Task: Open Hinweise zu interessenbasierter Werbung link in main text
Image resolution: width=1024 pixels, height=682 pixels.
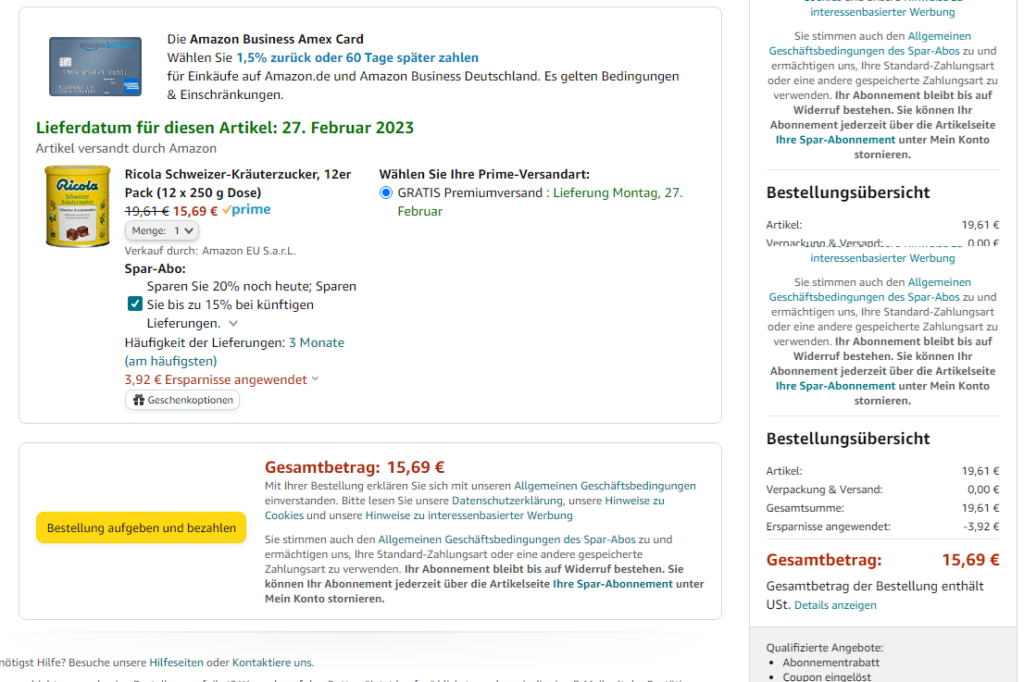Action: [469, 515]
